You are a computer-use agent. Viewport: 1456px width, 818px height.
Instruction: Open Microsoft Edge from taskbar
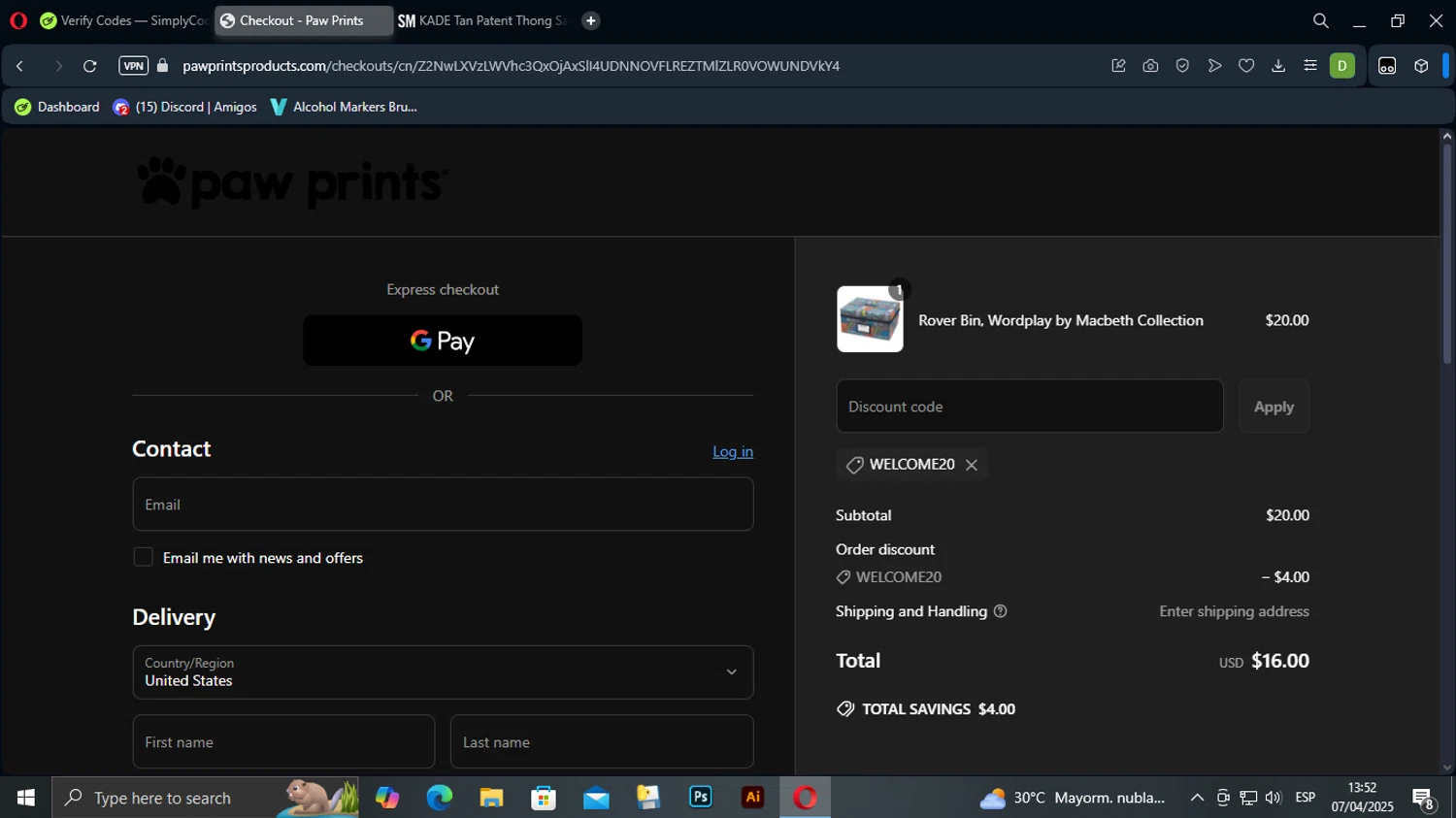click(x=440, y=798)
